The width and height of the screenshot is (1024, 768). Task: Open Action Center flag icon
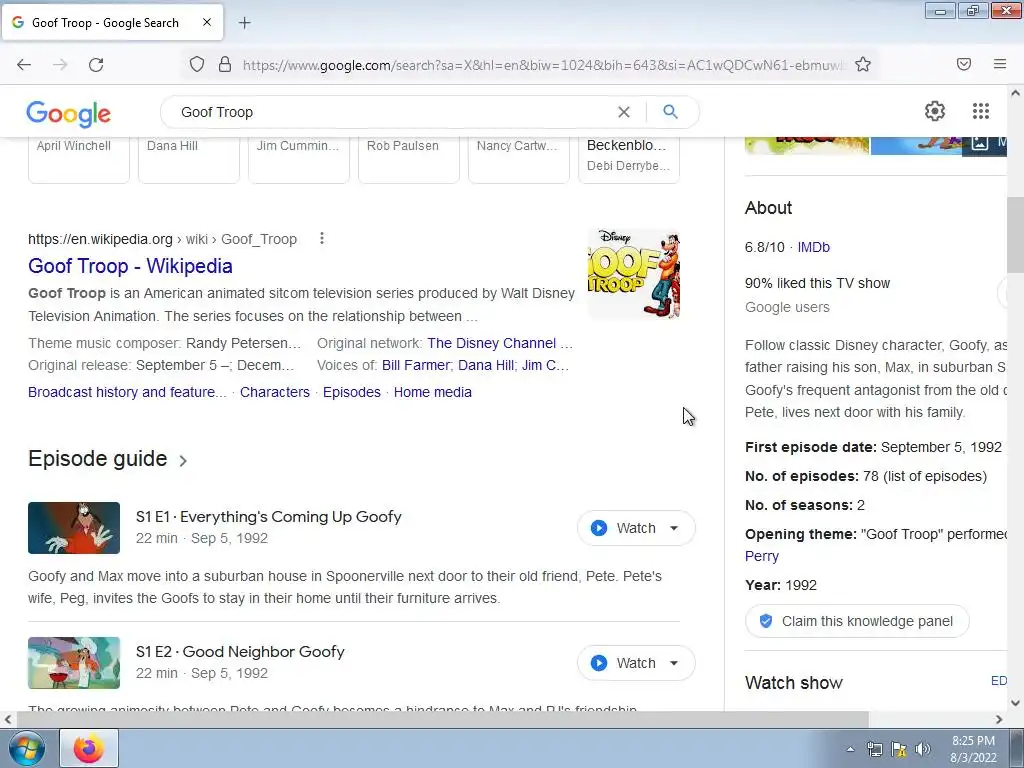(899, 749)
